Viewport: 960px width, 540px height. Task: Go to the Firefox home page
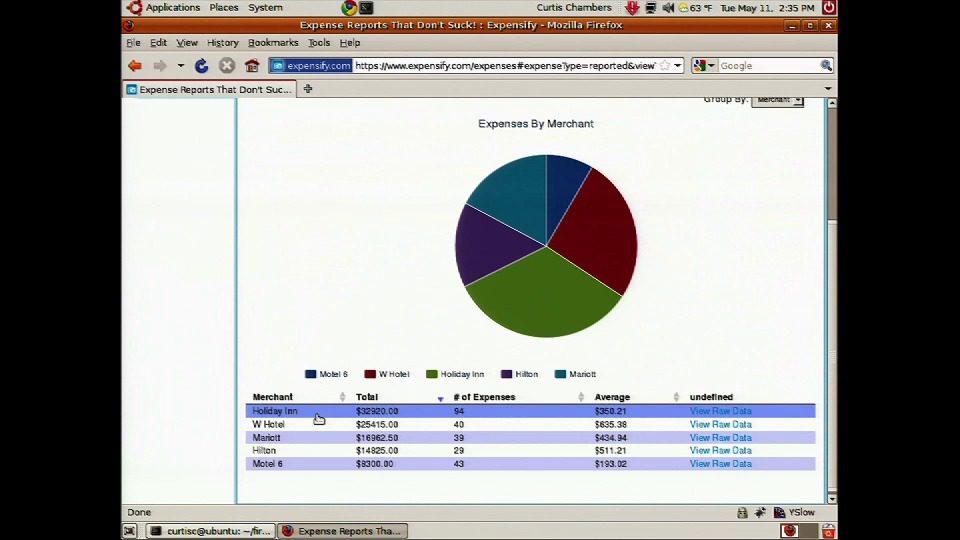252,66
